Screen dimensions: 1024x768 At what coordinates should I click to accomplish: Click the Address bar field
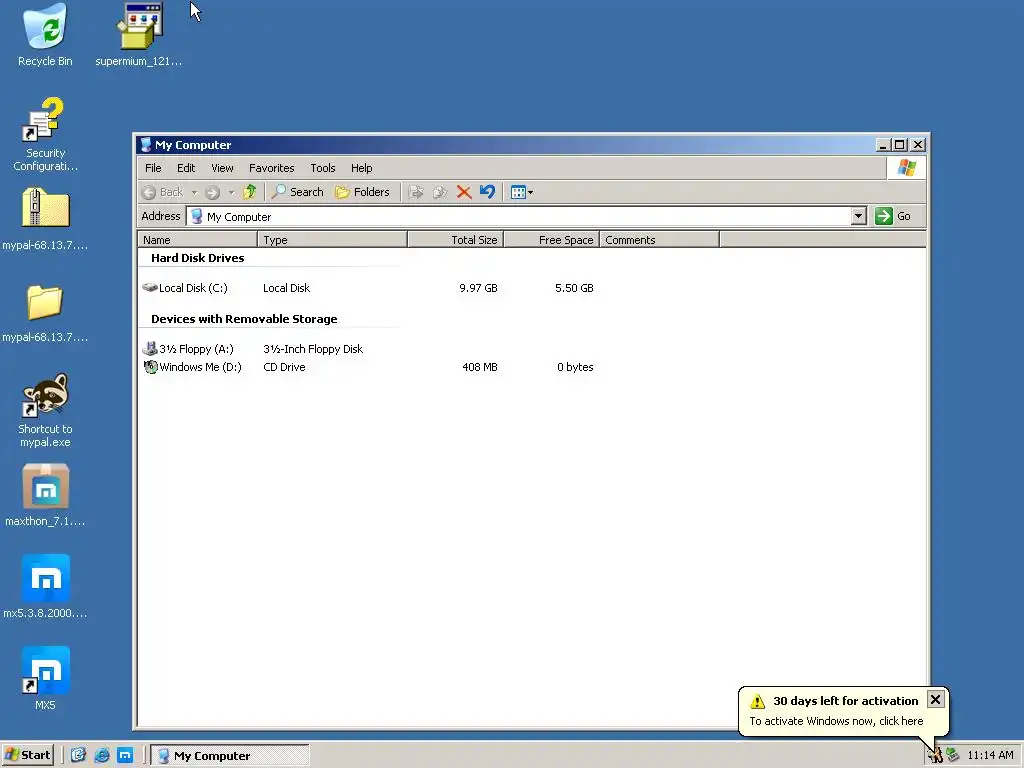pyautogui.click(x=519, y=216)
